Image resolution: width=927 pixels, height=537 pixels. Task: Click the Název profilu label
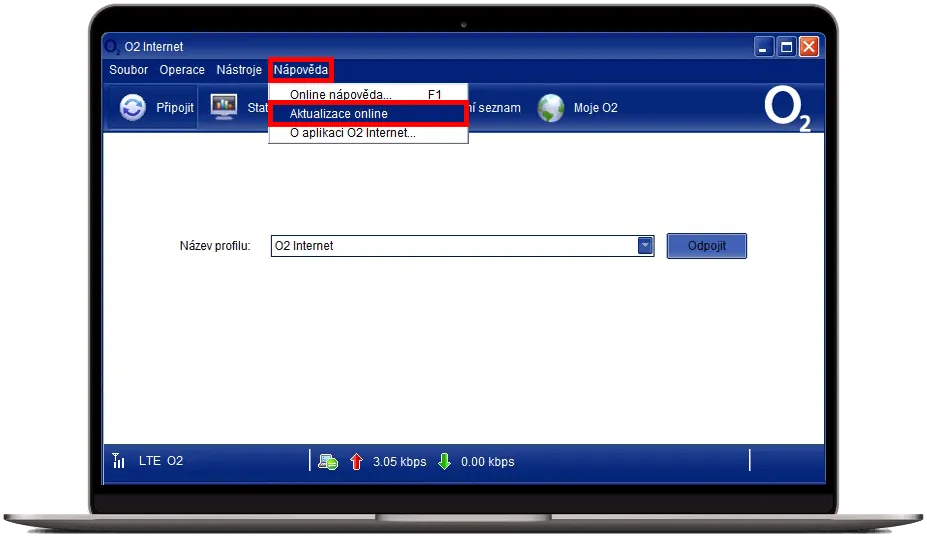point(215,245)
